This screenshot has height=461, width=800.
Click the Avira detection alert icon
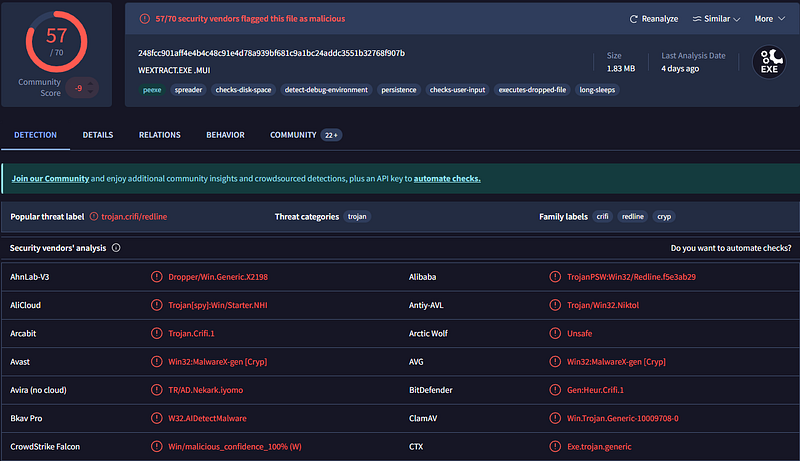[x=156, y=390]
